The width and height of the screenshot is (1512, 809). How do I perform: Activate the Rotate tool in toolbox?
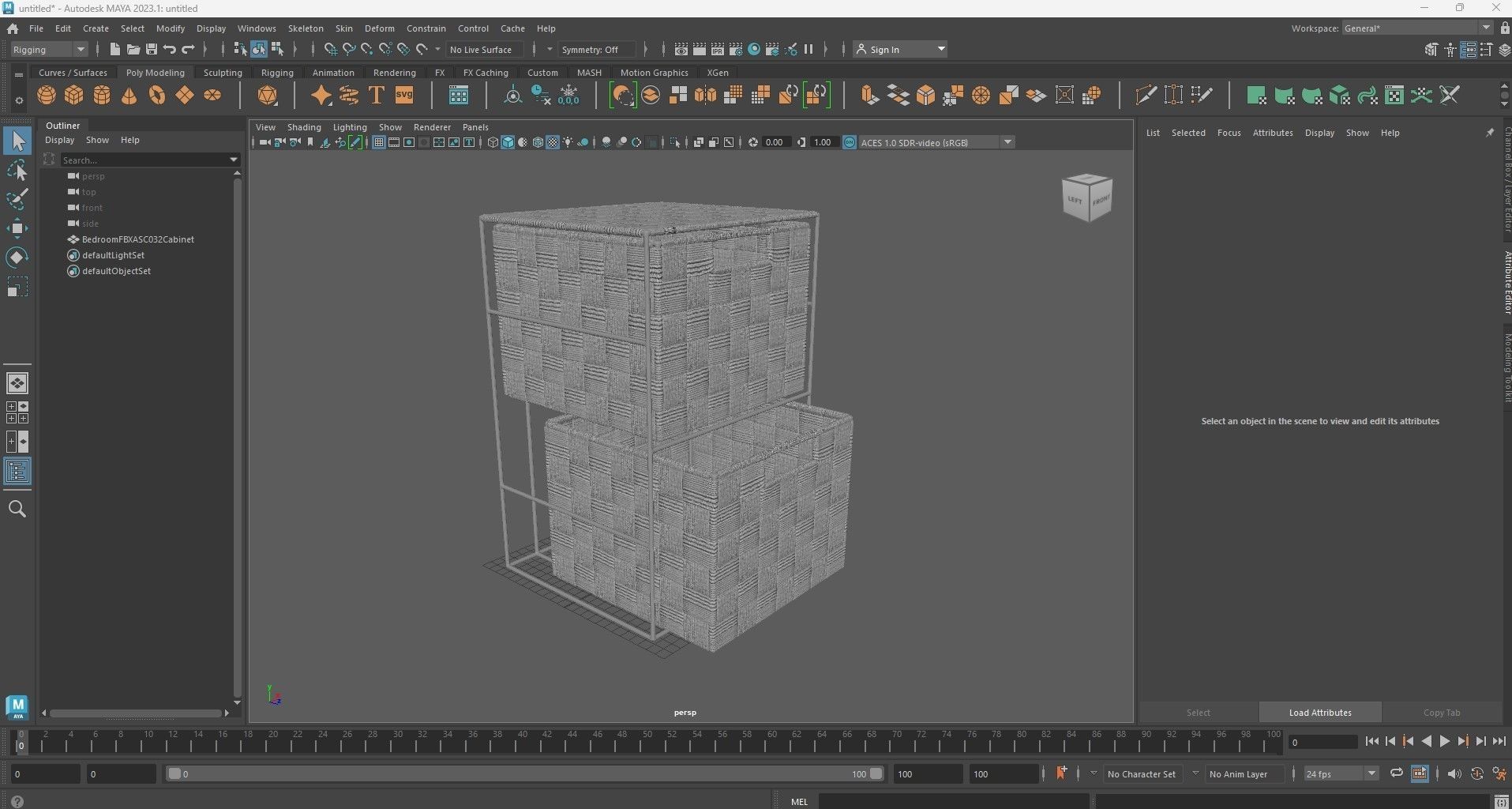point(17,258)
